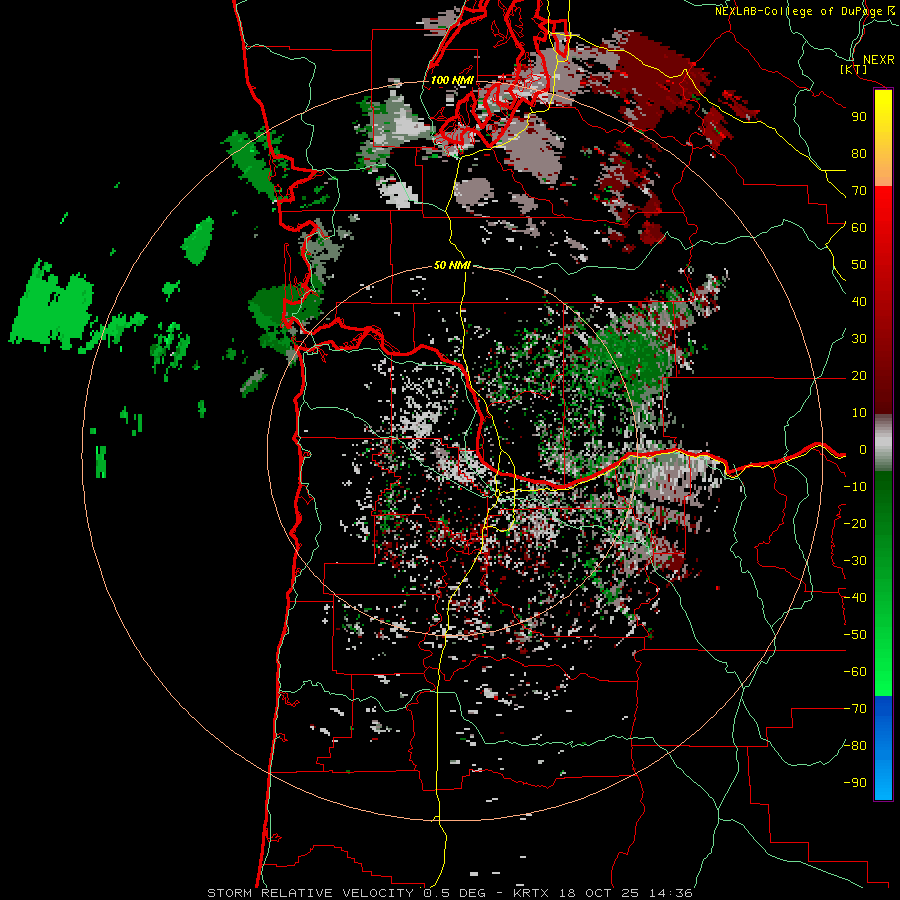This screenshot has width=900, height=900.
Task: Click the -80 scale label
Action: 855,746
